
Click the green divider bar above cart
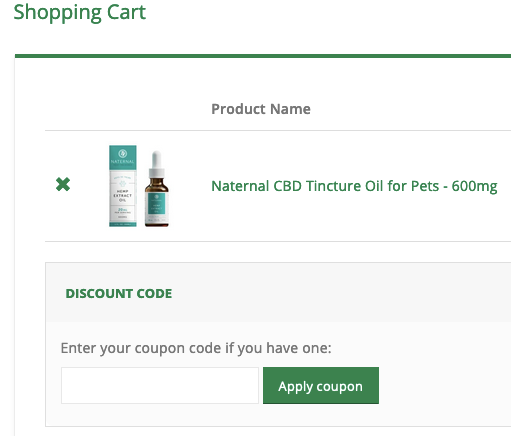tap(263, 56)
